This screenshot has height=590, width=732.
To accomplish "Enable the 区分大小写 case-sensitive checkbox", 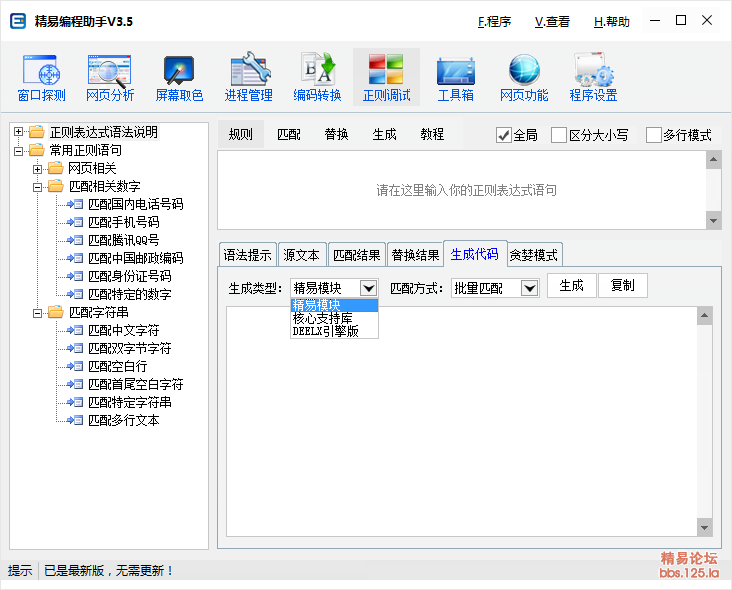I will click(559, 135).
